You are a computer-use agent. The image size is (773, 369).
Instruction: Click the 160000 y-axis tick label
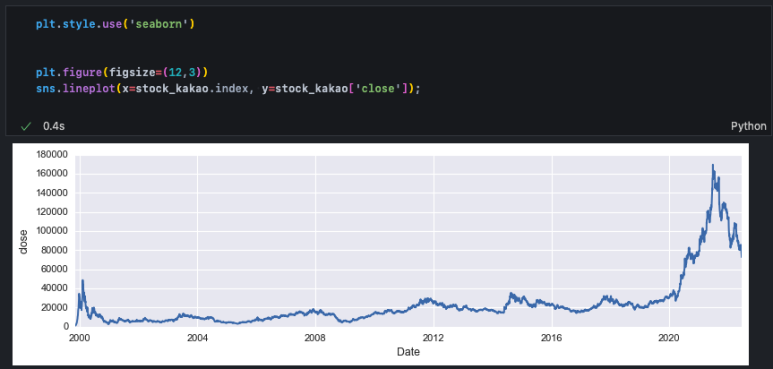click(52, 174)
